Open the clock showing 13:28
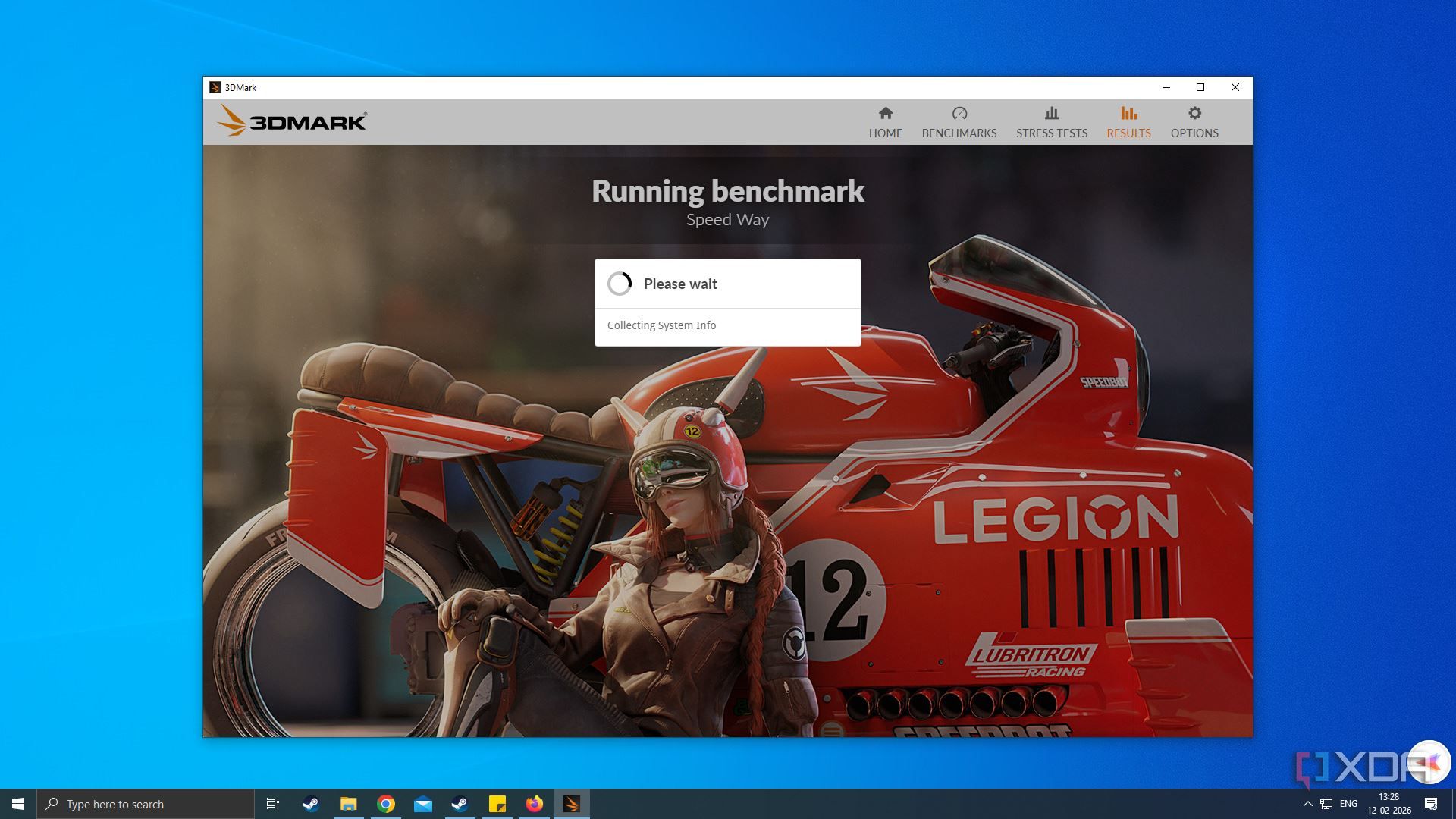This screenshot has width=1456, height=819. click(1389, 804)
